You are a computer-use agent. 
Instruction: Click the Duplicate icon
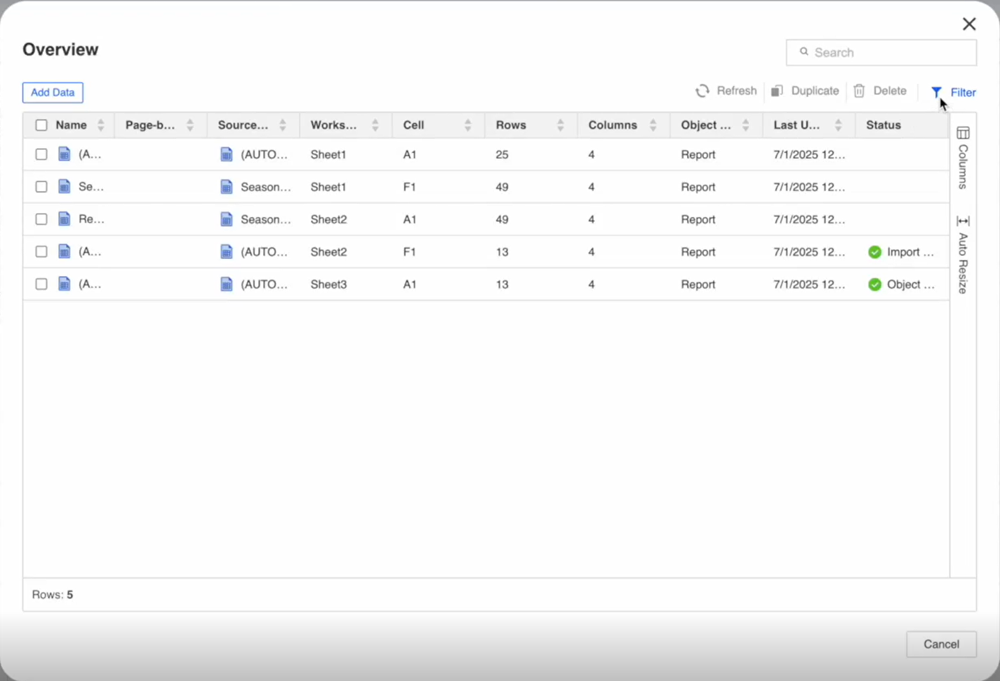(777, 91)
